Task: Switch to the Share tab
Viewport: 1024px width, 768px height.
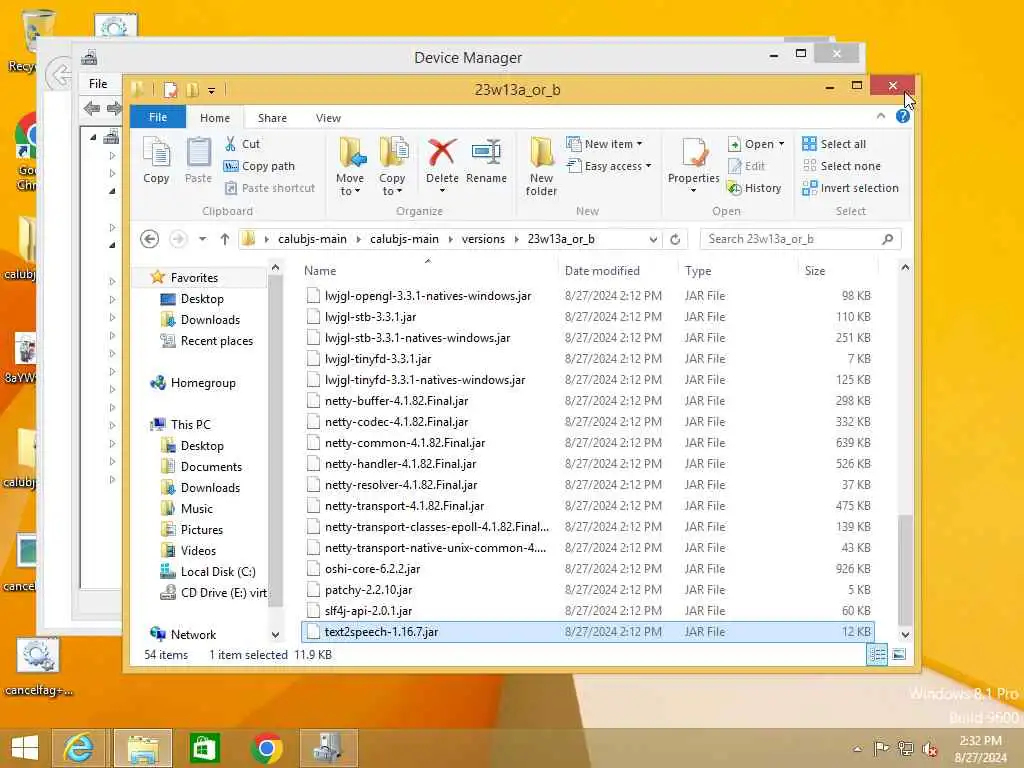Action: click(272, 118)
